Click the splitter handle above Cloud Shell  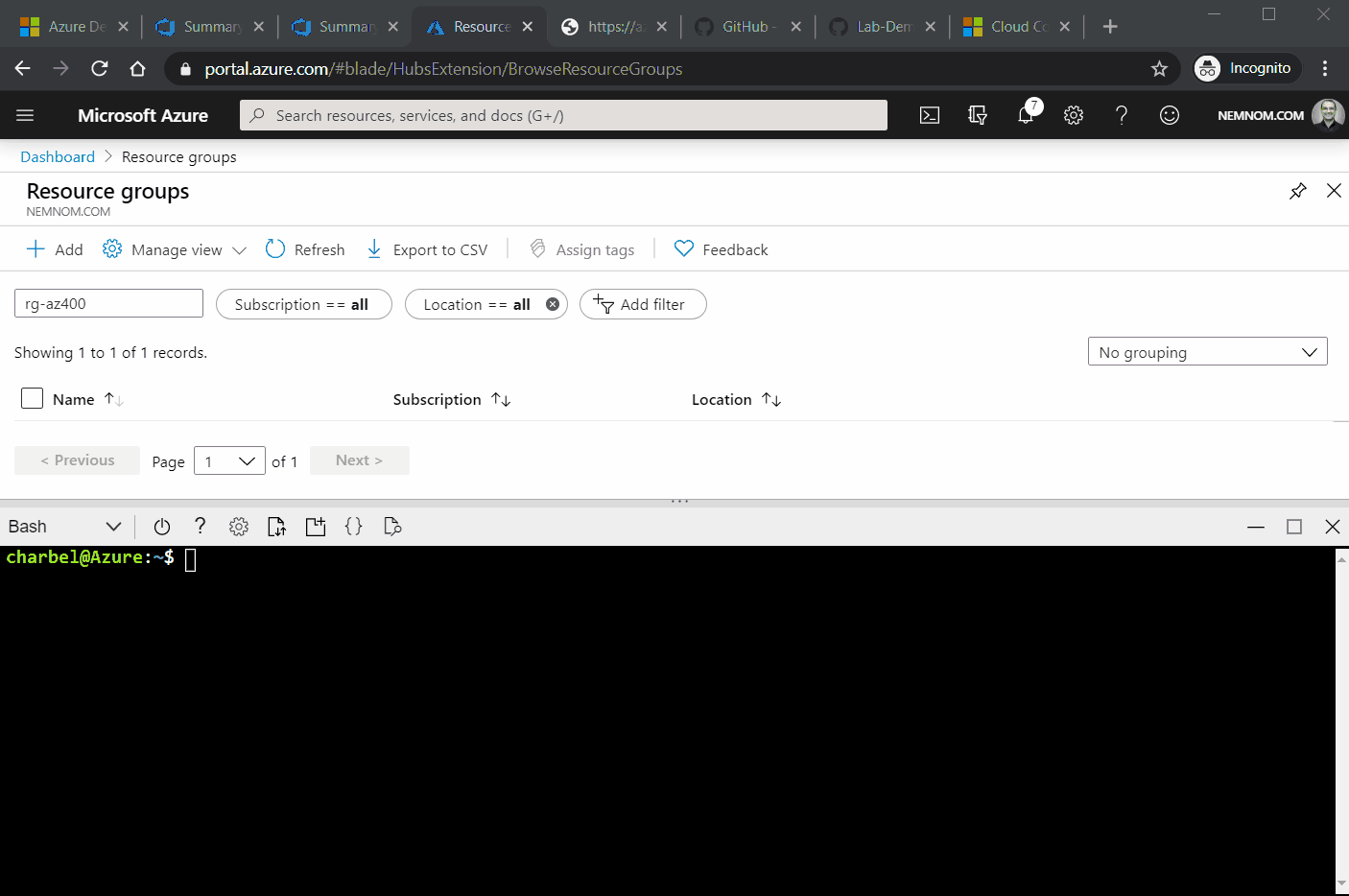[679, 501]
